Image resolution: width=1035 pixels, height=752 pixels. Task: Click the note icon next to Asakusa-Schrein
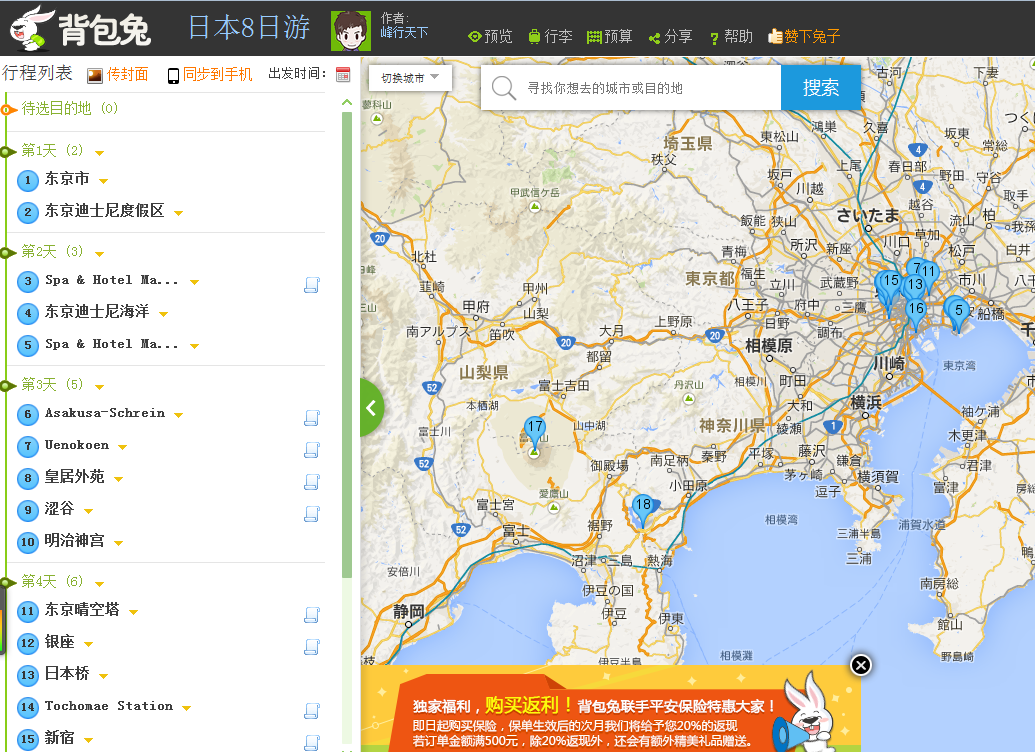tap(311, 417)
